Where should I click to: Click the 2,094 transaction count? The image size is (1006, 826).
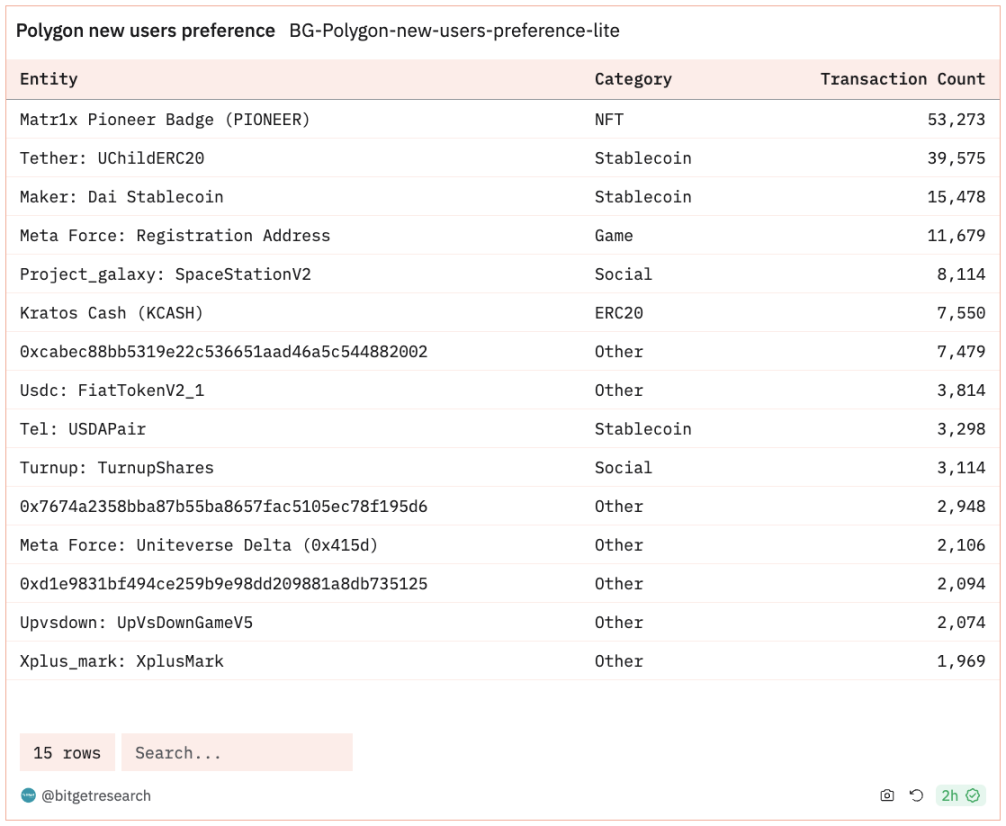[x=961, y=583]
